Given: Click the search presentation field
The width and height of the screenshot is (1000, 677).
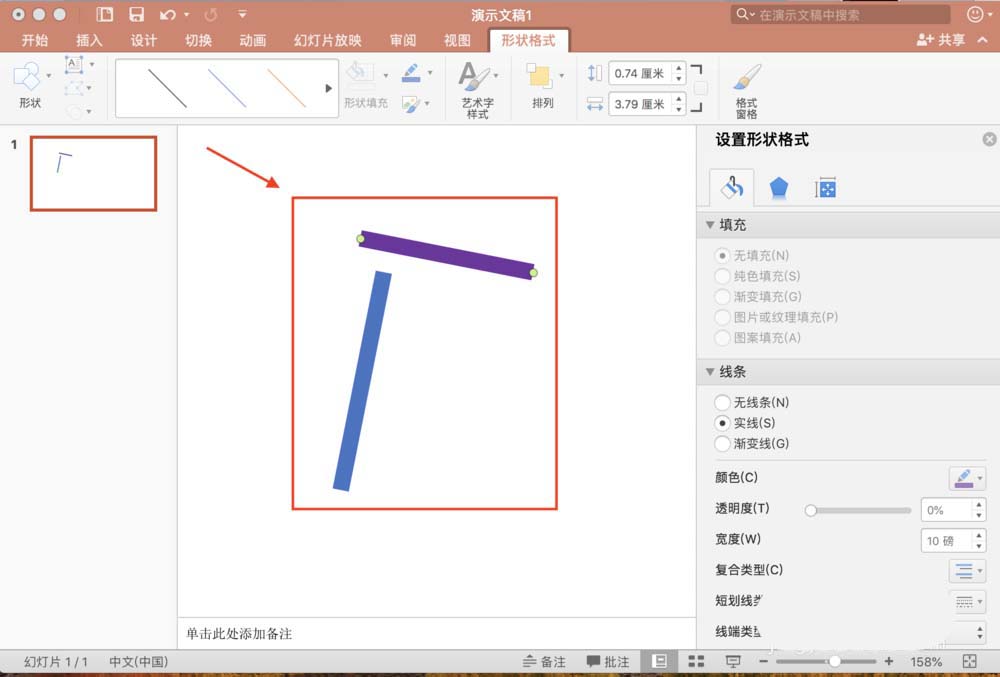Looking at the screenshot, I should (840, 14).
